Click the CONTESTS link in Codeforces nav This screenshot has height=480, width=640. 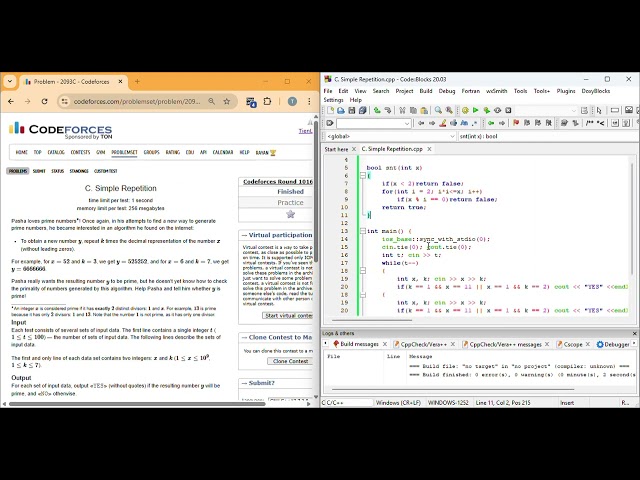[x=80, y=152]
